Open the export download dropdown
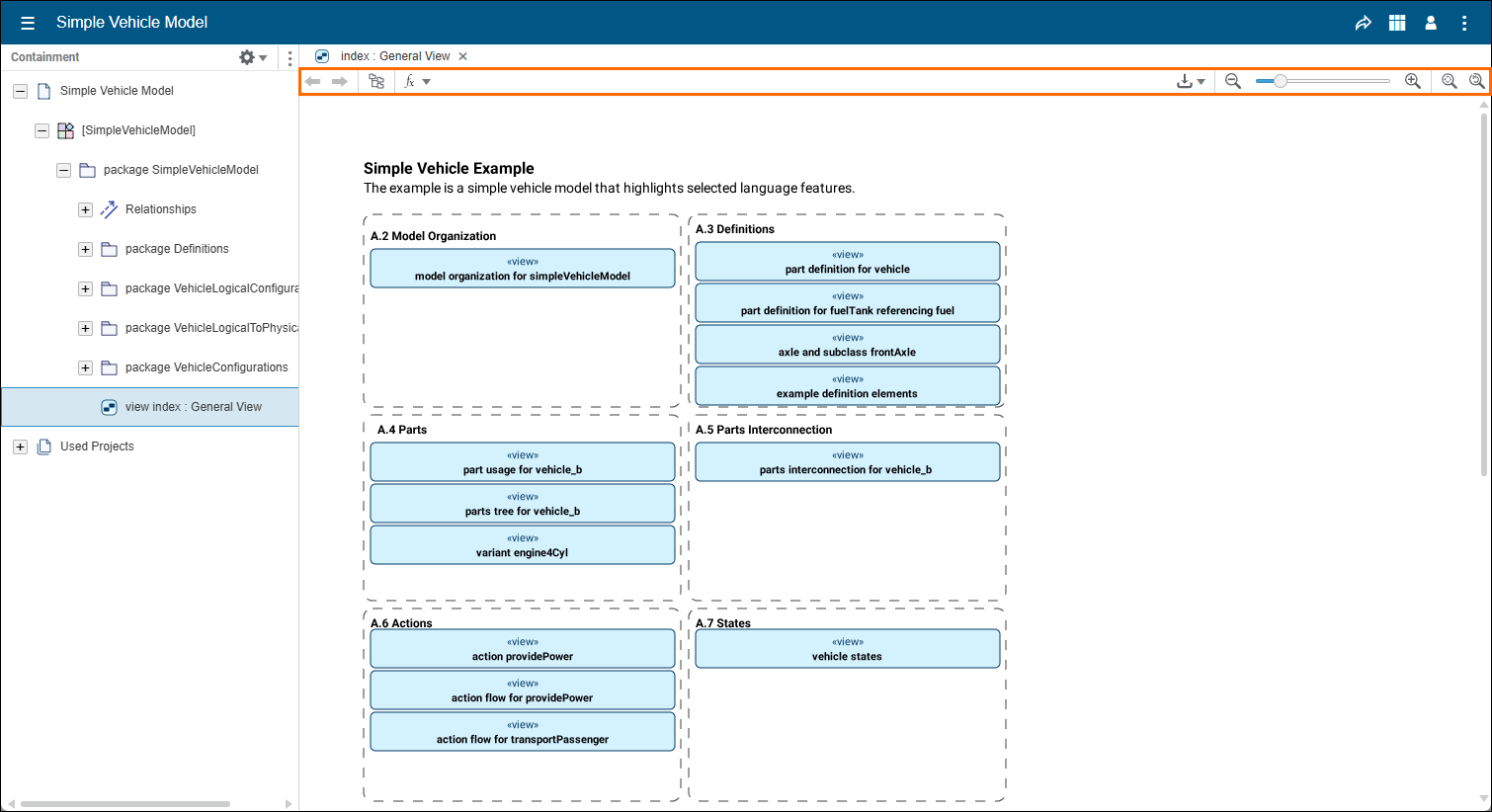 1190,81
